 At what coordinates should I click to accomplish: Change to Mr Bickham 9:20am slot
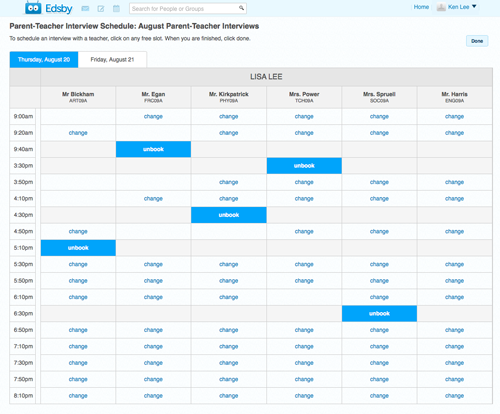tap(78, 133)
